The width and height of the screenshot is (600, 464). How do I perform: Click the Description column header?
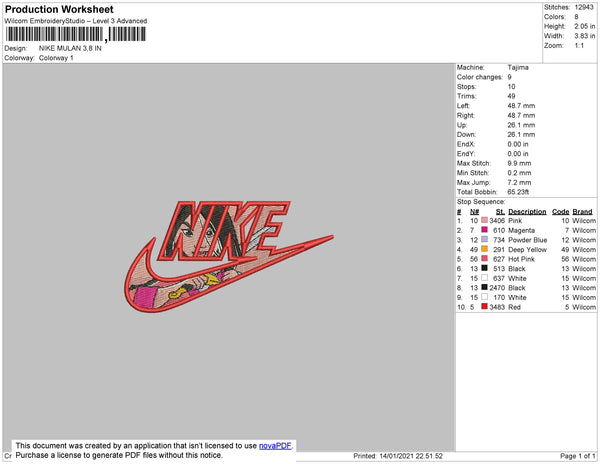[527, 212]
